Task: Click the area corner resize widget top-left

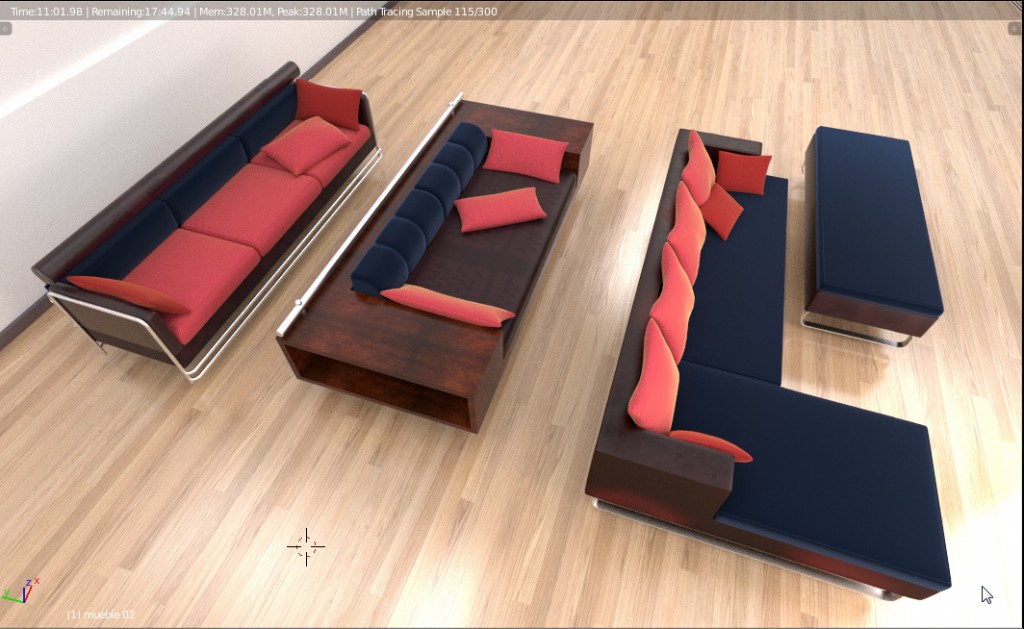Action: coord(6,28)
